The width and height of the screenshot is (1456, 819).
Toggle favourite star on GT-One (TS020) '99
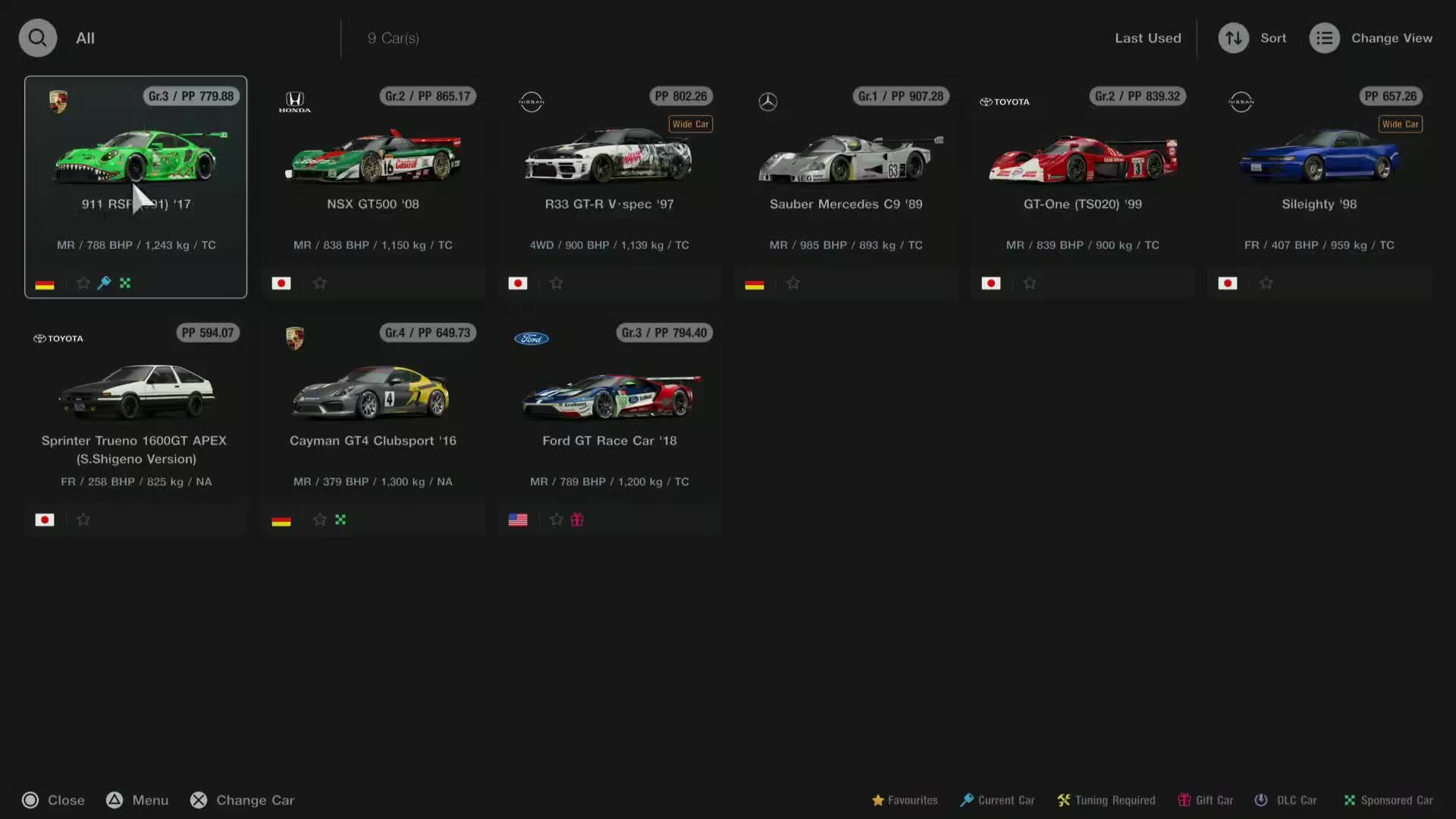pyautogui.click(x=1030, y=283)
